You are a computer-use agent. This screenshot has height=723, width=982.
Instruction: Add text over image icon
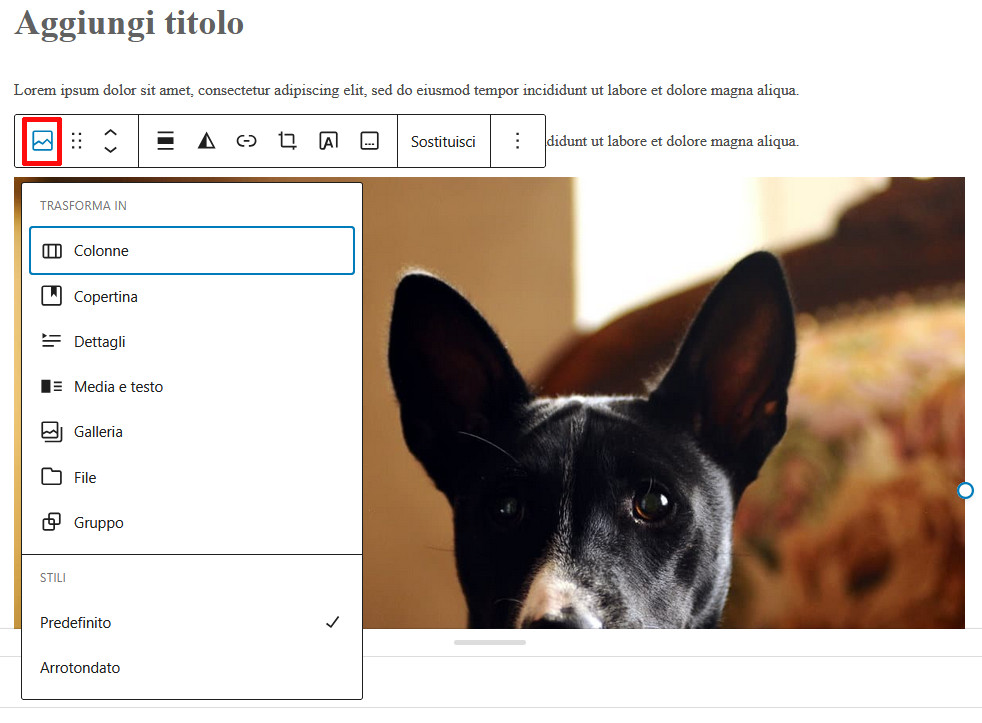[329, 141]
